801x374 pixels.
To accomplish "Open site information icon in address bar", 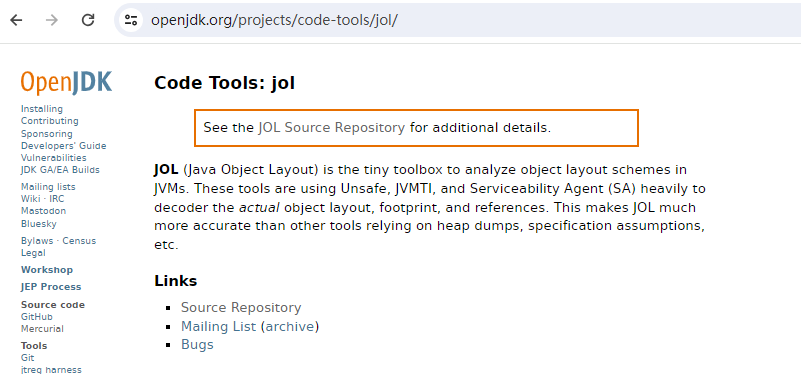I will point(131,20).
